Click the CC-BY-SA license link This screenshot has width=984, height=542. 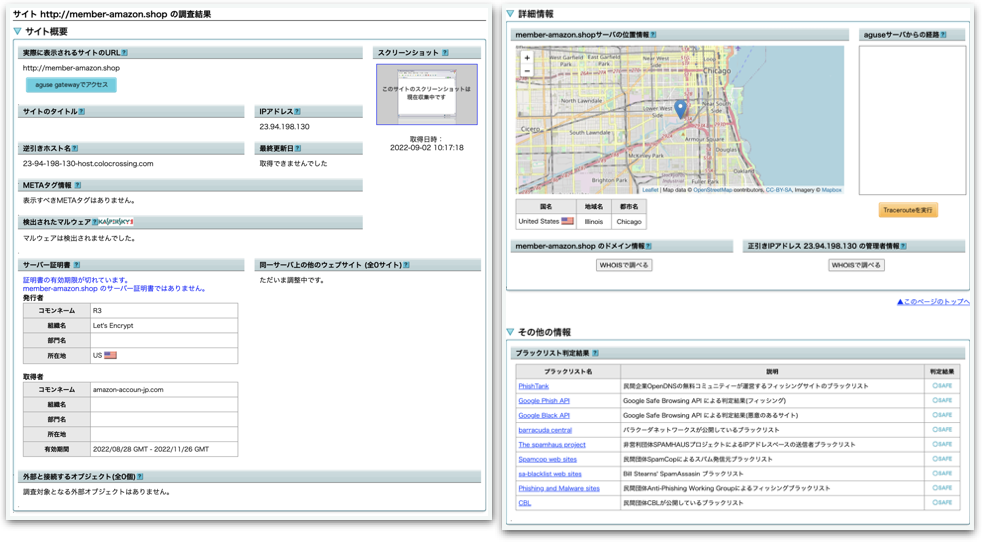[x=778, y=190]
